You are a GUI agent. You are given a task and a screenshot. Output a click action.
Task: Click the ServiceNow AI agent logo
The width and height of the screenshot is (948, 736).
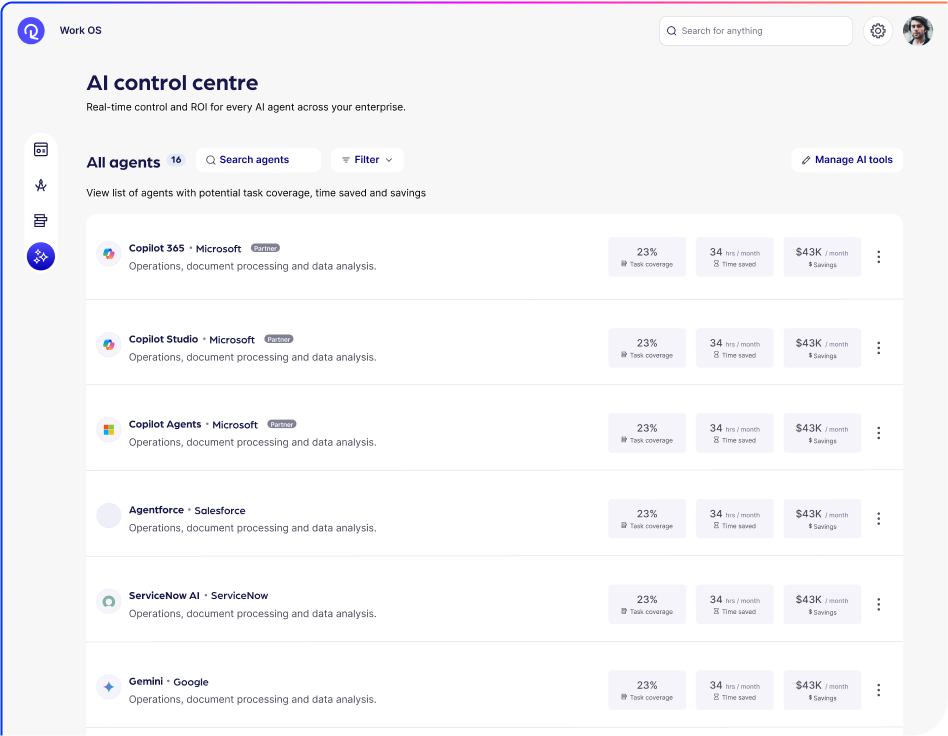click(x=109, y=601)
